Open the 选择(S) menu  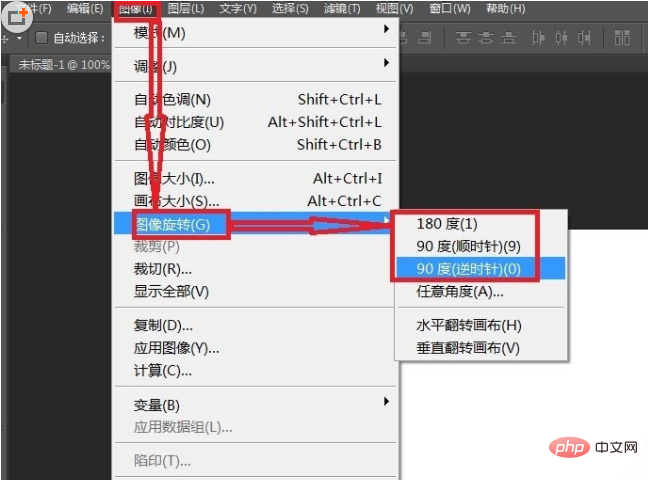tap(290, 8)
